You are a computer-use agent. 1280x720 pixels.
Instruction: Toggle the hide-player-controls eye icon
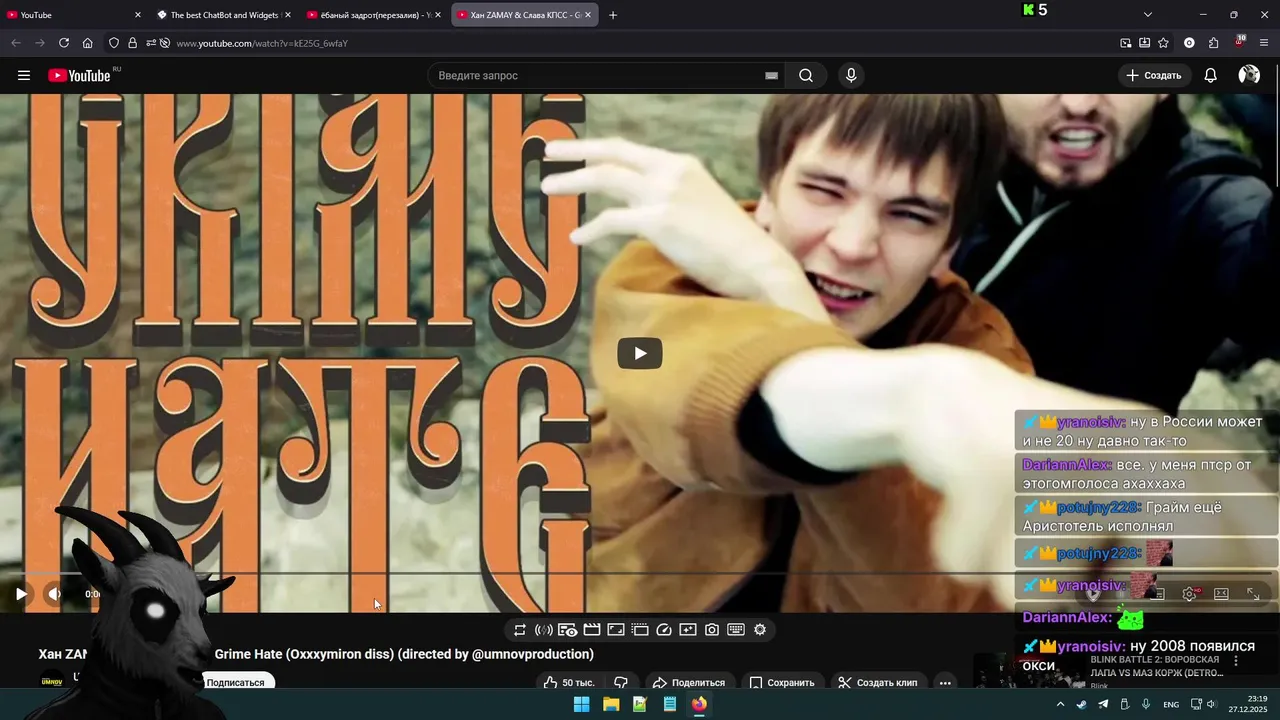click(x=568, y=630)
